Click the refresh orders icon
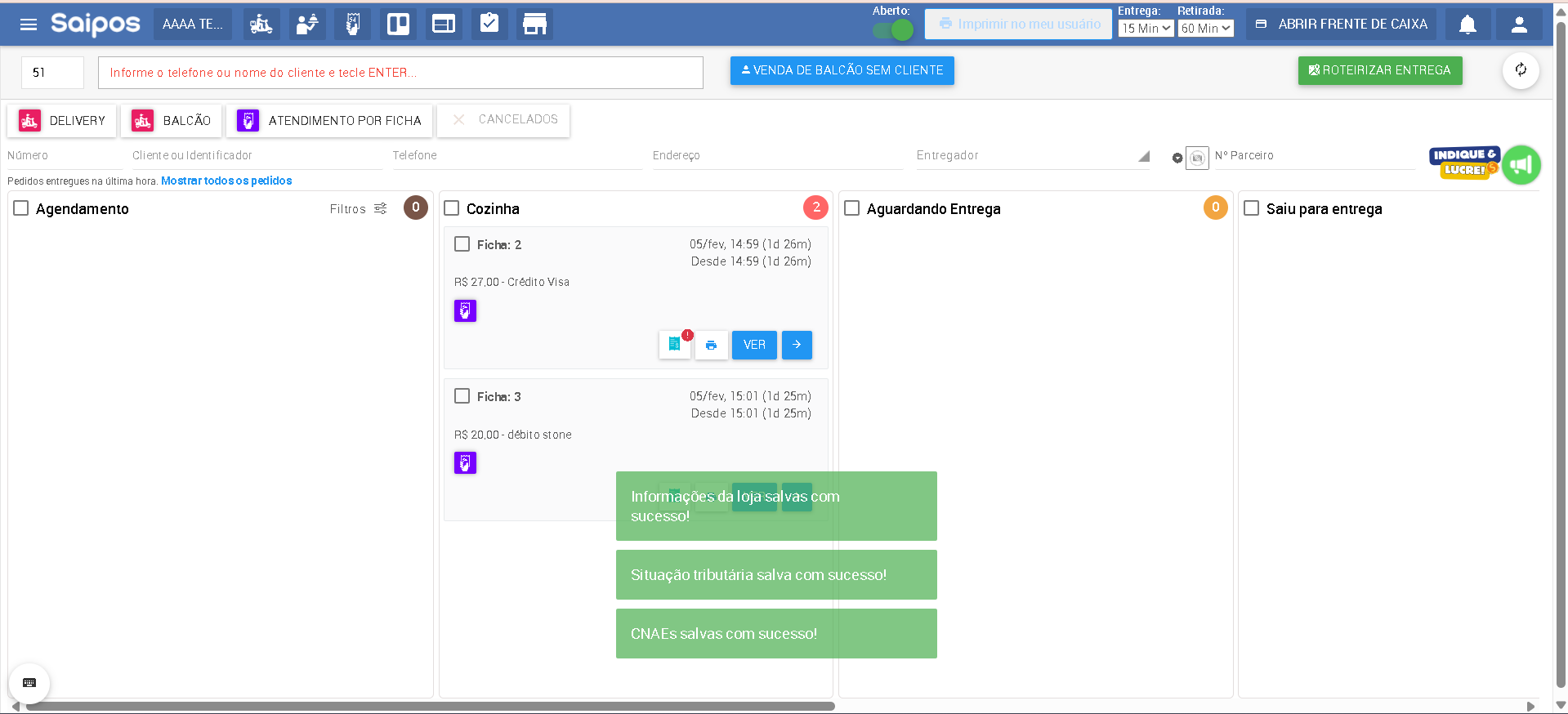Viewport: 1568px width, 714px height. [1521, 70]
